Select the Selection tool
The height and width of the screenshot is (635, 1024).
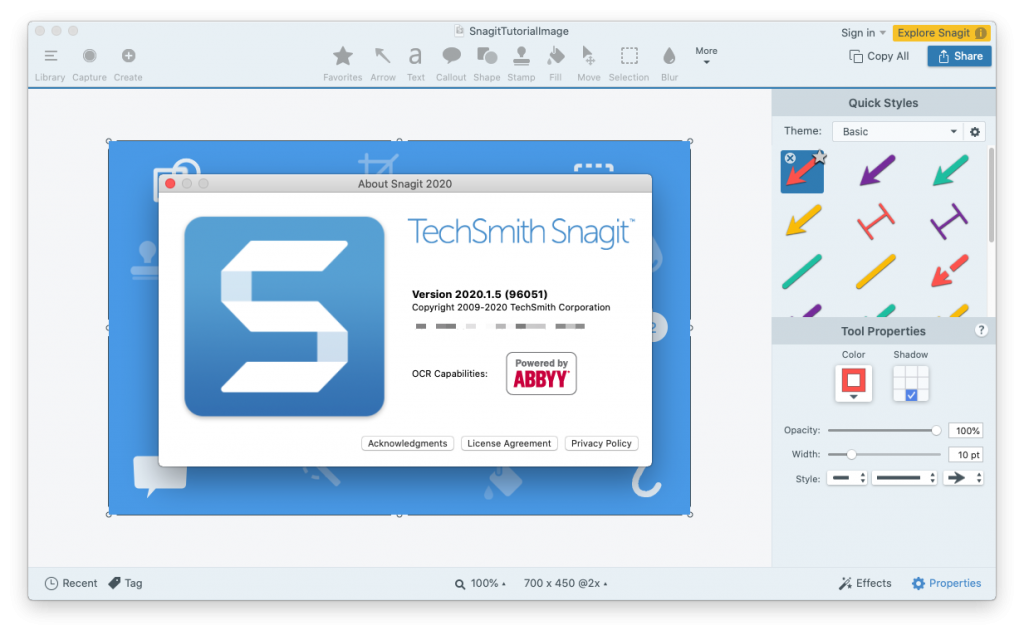(x=629, y=64)
